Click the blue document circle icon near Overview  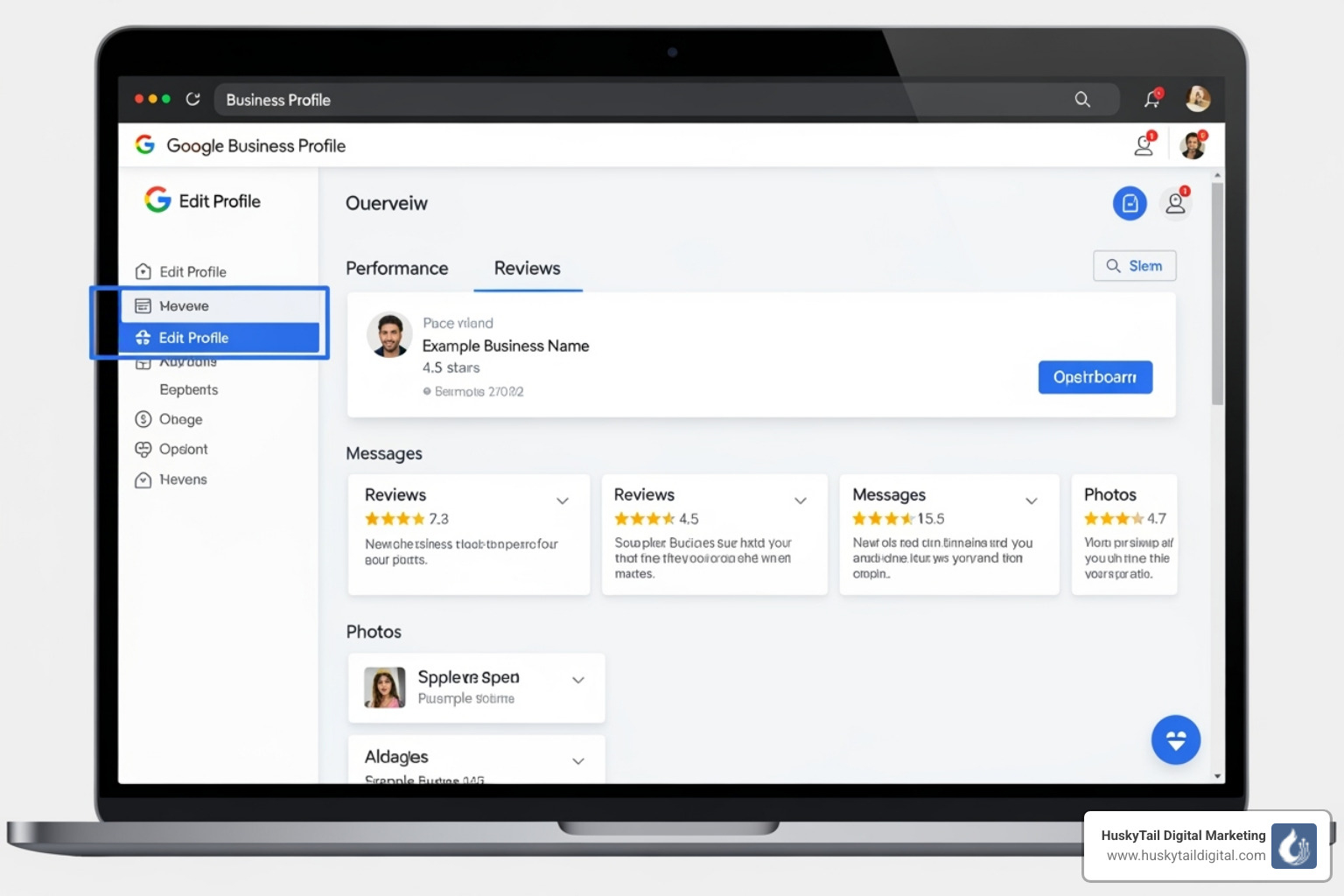point(1130,203)
